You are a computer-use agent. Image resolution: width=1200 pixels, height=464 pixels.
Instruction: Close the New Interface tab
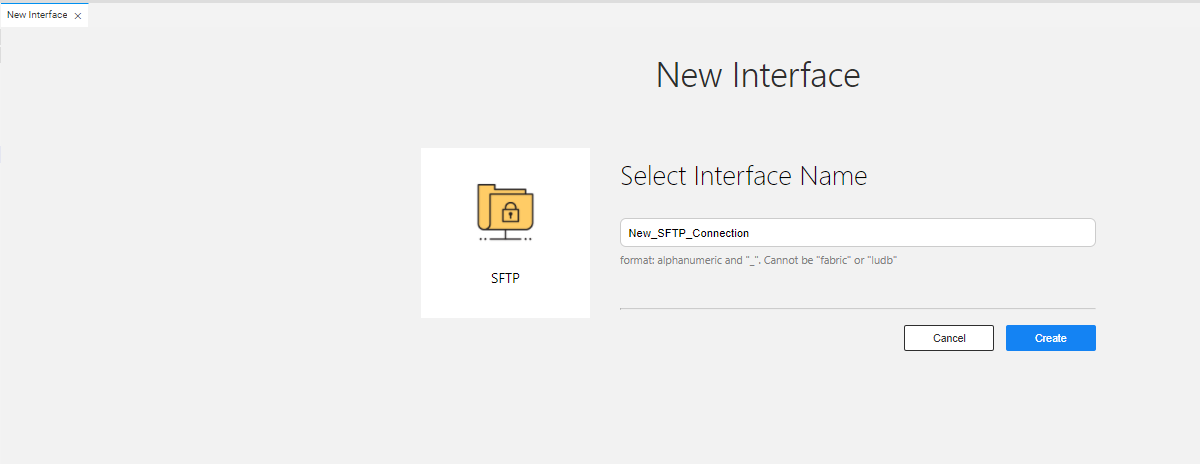click(78, 16)
